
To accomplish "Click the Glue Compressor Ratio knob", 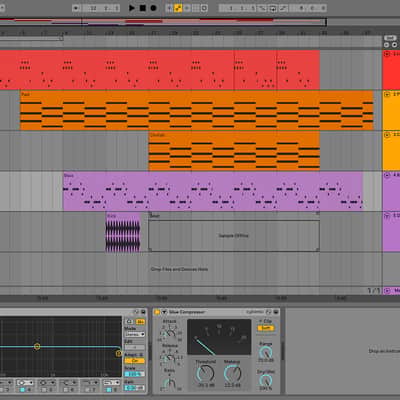I will [170, 382].
